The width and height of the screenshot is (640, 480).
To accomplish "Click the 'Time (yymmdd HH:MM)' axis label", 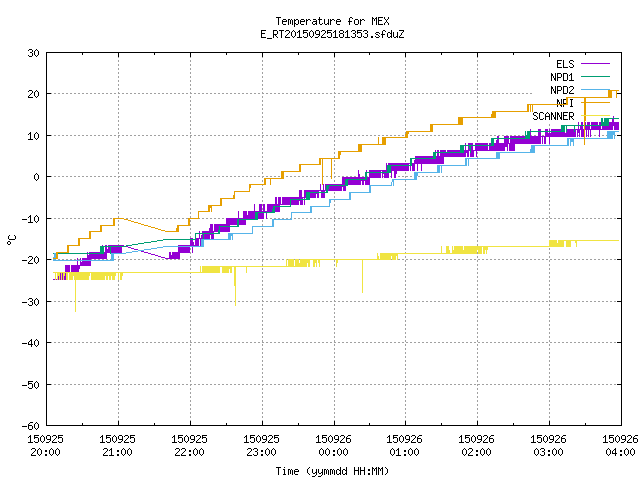I will pyautogui.click(x=332, y=471).
